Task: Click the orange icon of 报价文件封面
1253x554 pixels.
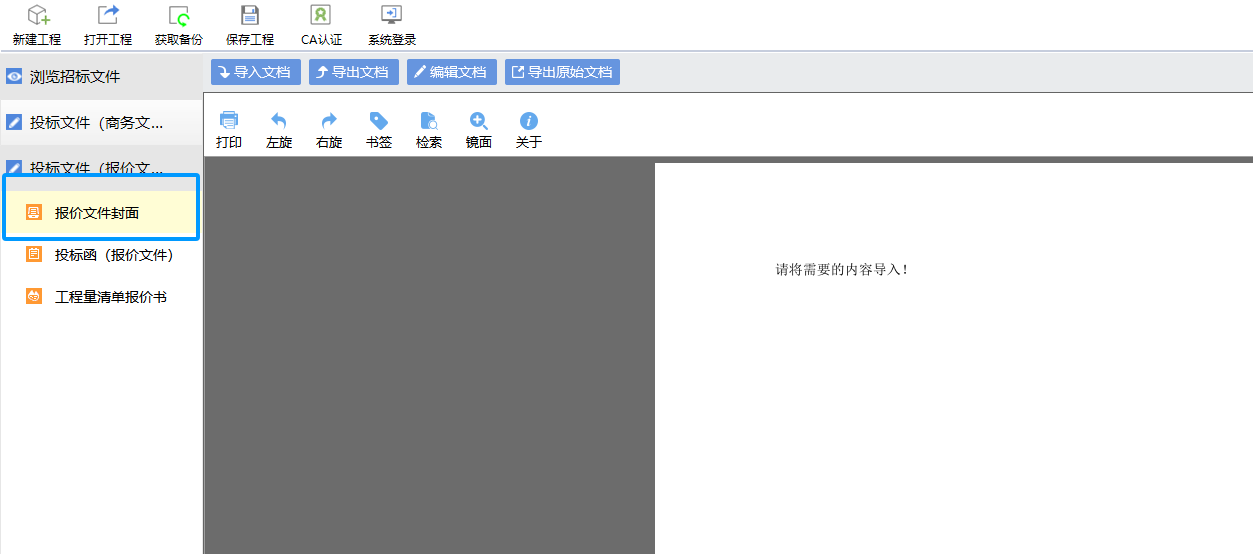Action: 34,213
